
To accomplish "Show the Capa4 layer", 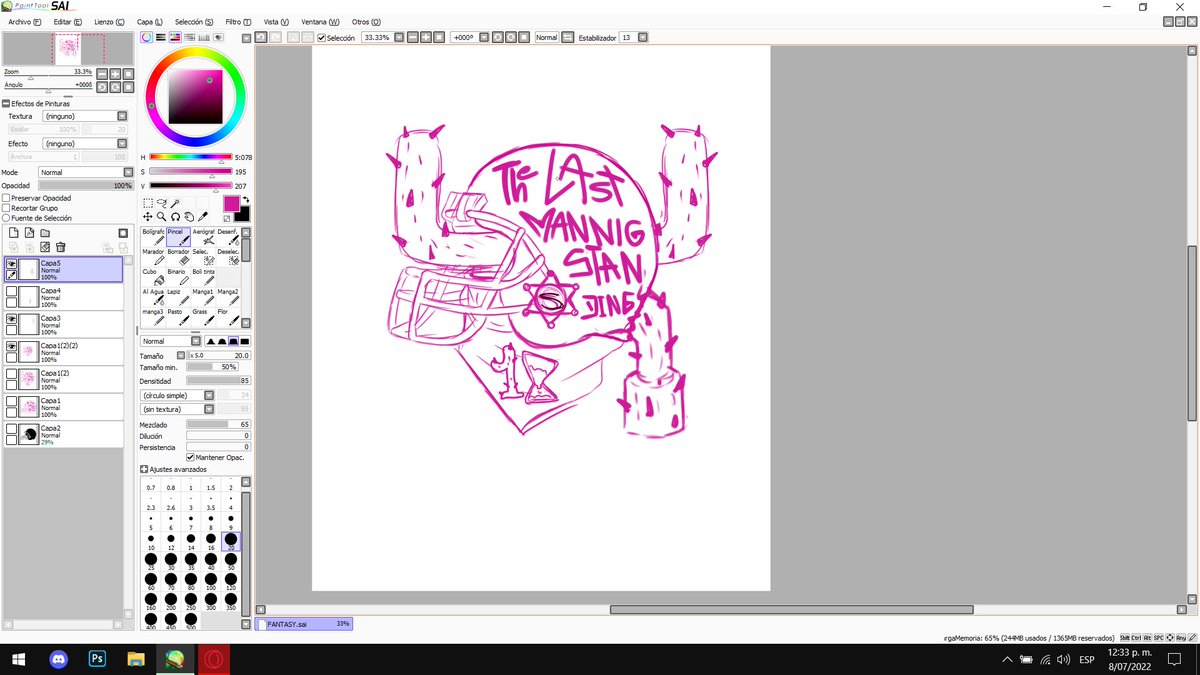I will click(x=12, y=291).
